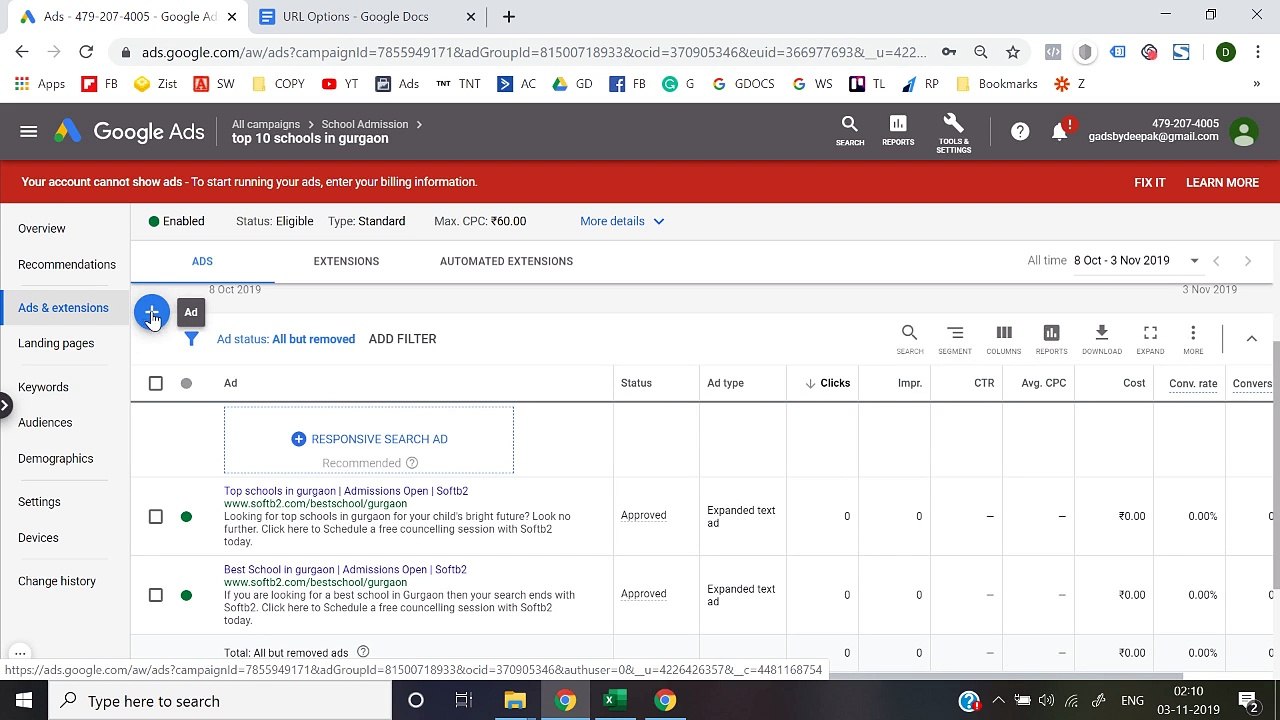Toggle status dot for Best School ad
1280x720 pixels.
[186, 595]
